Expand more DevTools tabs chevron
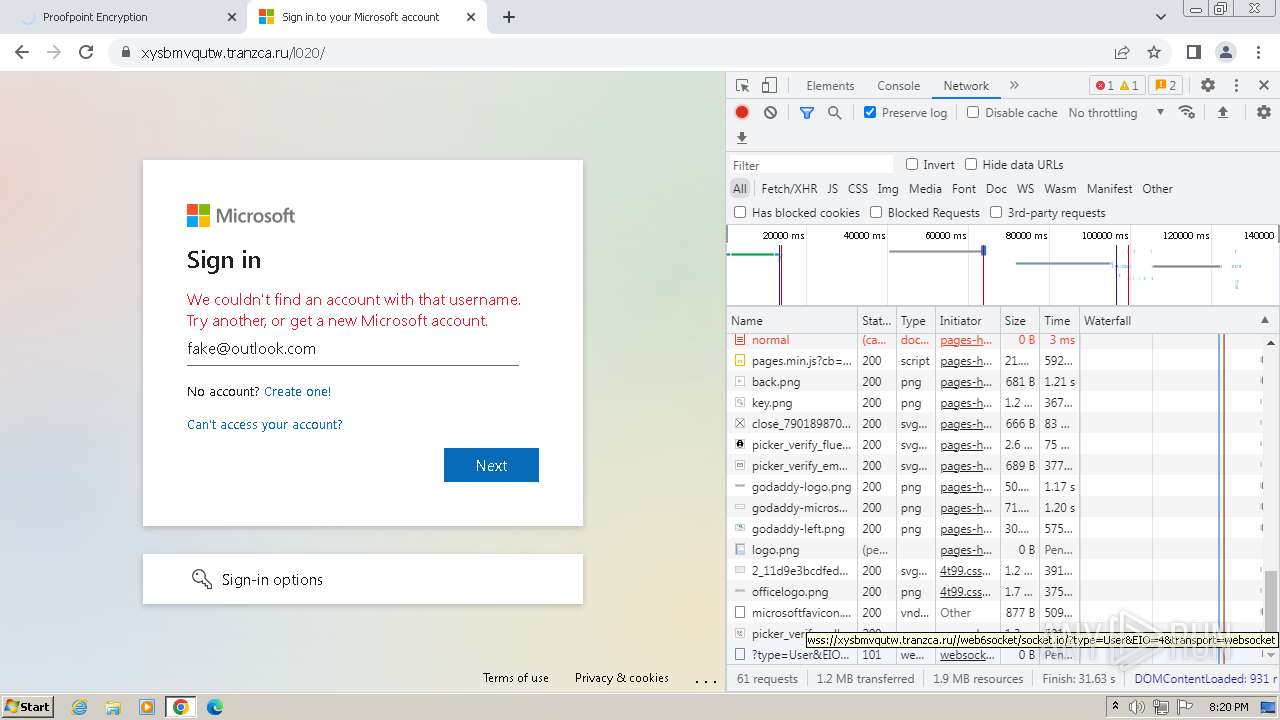 point(1014,86)
